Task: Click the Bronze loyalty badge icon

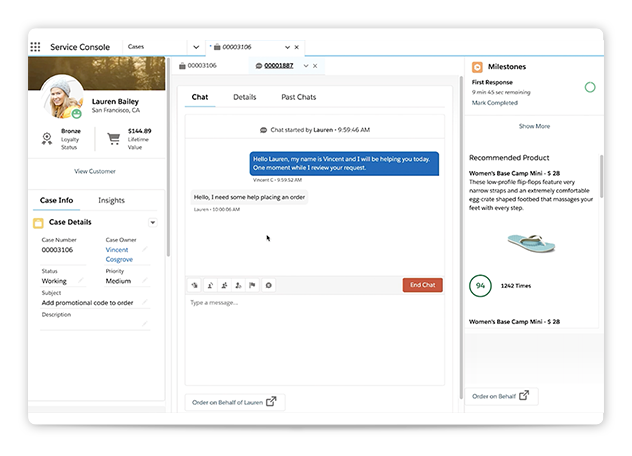Action: (x=47, y=138)
